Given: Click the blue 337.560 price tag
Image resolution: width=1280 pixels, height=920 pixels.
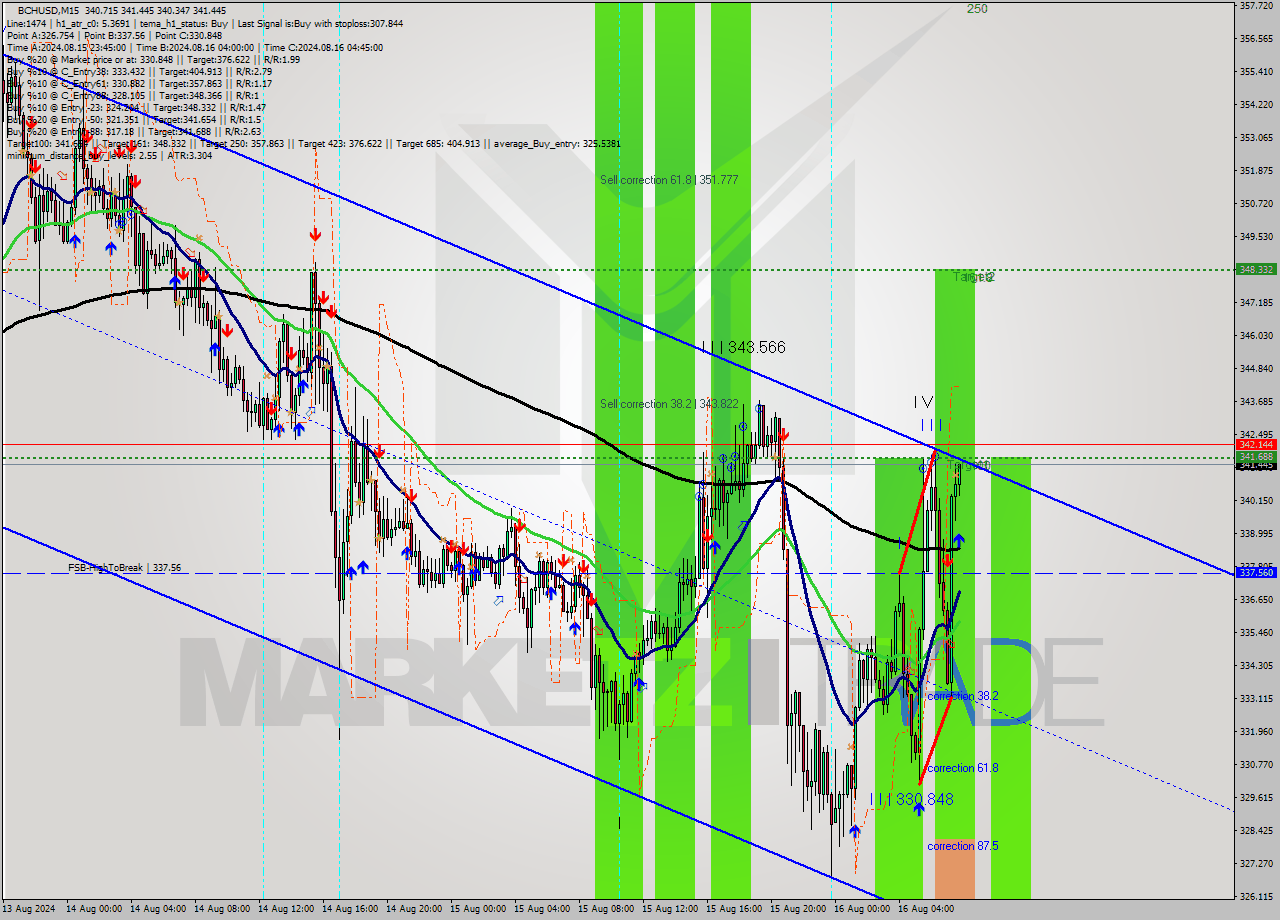Looking at the screenshot, I should pyautogui.click(x=1256, y=573).
